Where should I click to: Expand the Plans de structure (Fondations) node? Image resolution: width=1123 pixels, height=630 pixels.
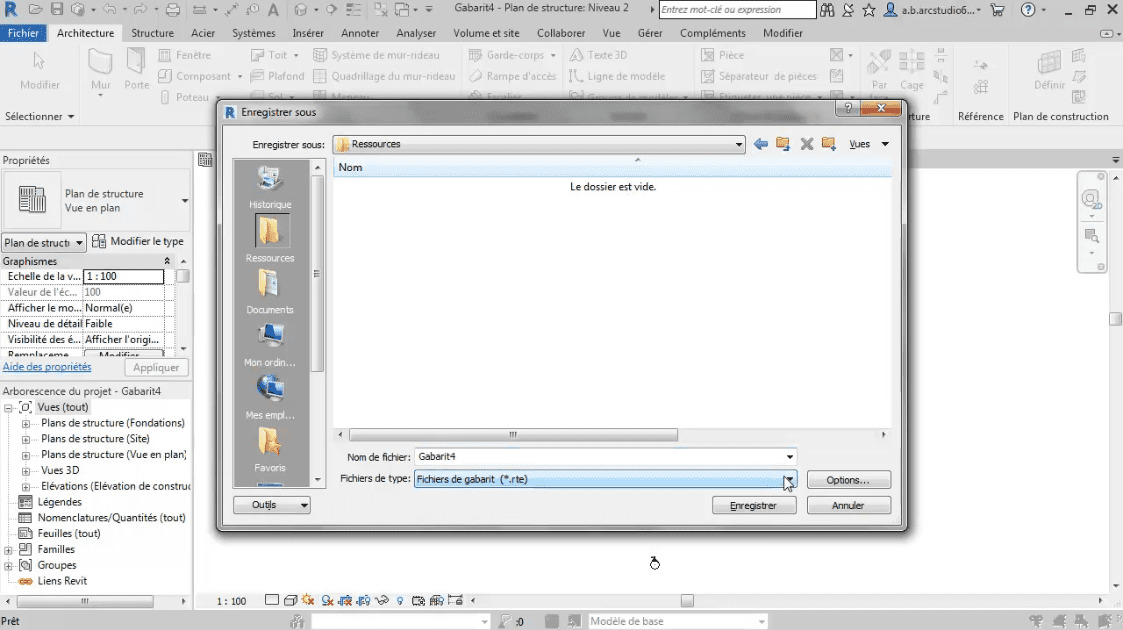click(26, 423)
